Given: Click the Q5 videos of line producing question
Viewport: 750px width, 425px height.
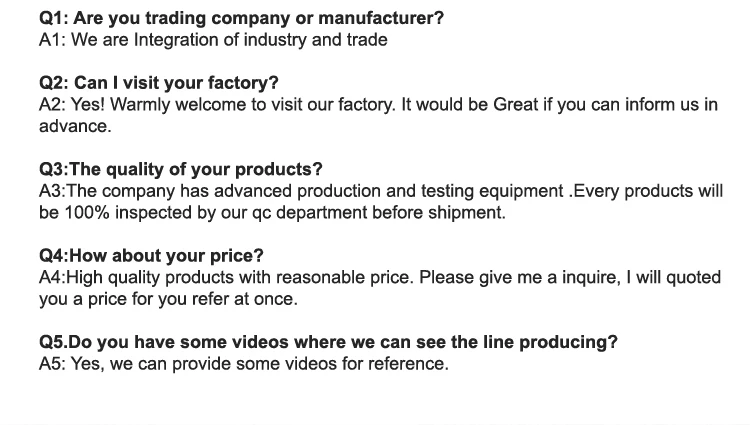Looking at the screenshot, I should [328, 342].
